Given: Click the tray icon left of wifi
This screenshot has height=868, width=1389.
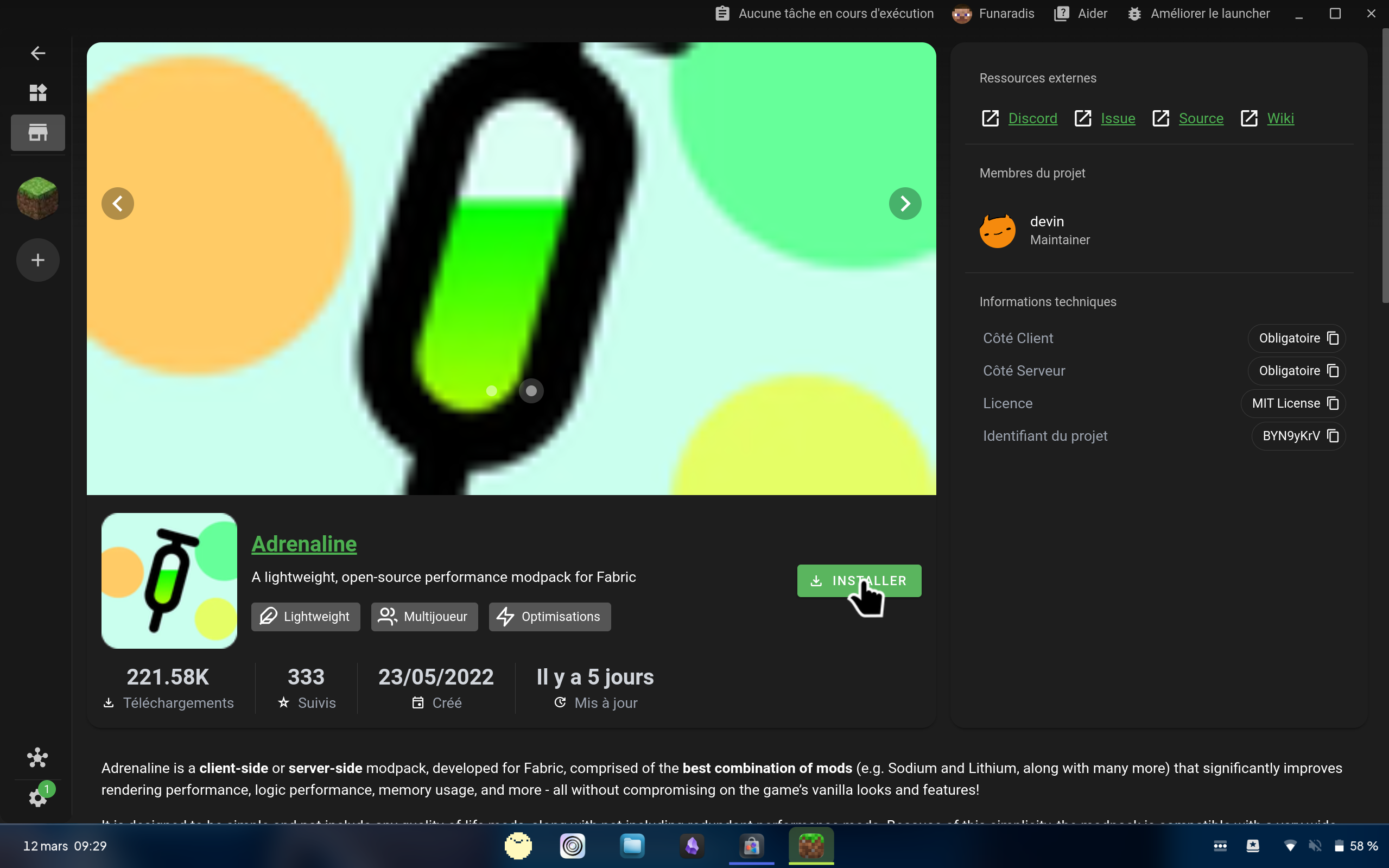Looking at the screenshot, I should [1253, 846].
